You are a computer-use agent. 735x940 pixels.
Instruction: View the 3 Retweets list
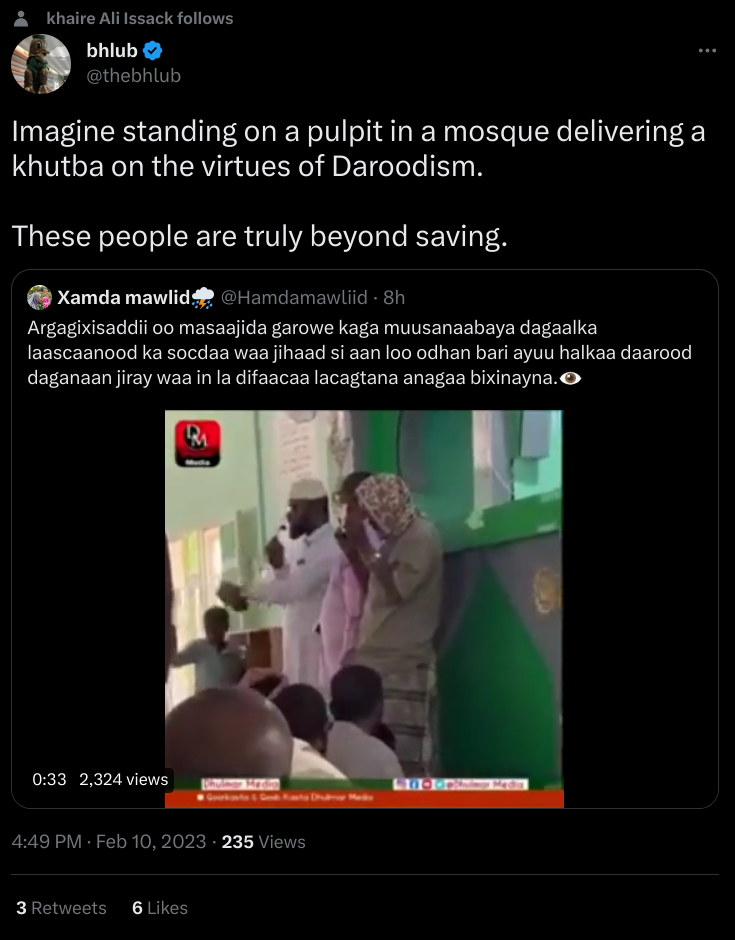(61, 908)
